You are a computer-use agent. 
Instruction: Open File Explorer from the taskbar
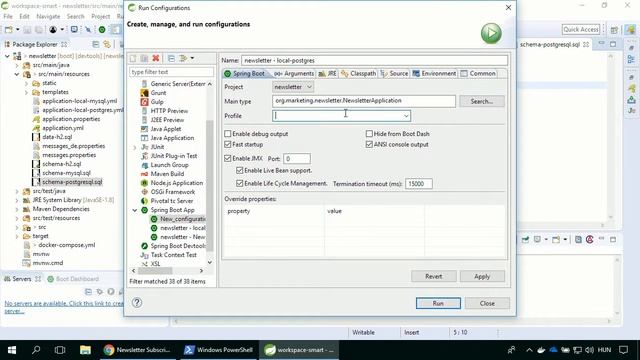pyautogui.click(x=85, y=350)
